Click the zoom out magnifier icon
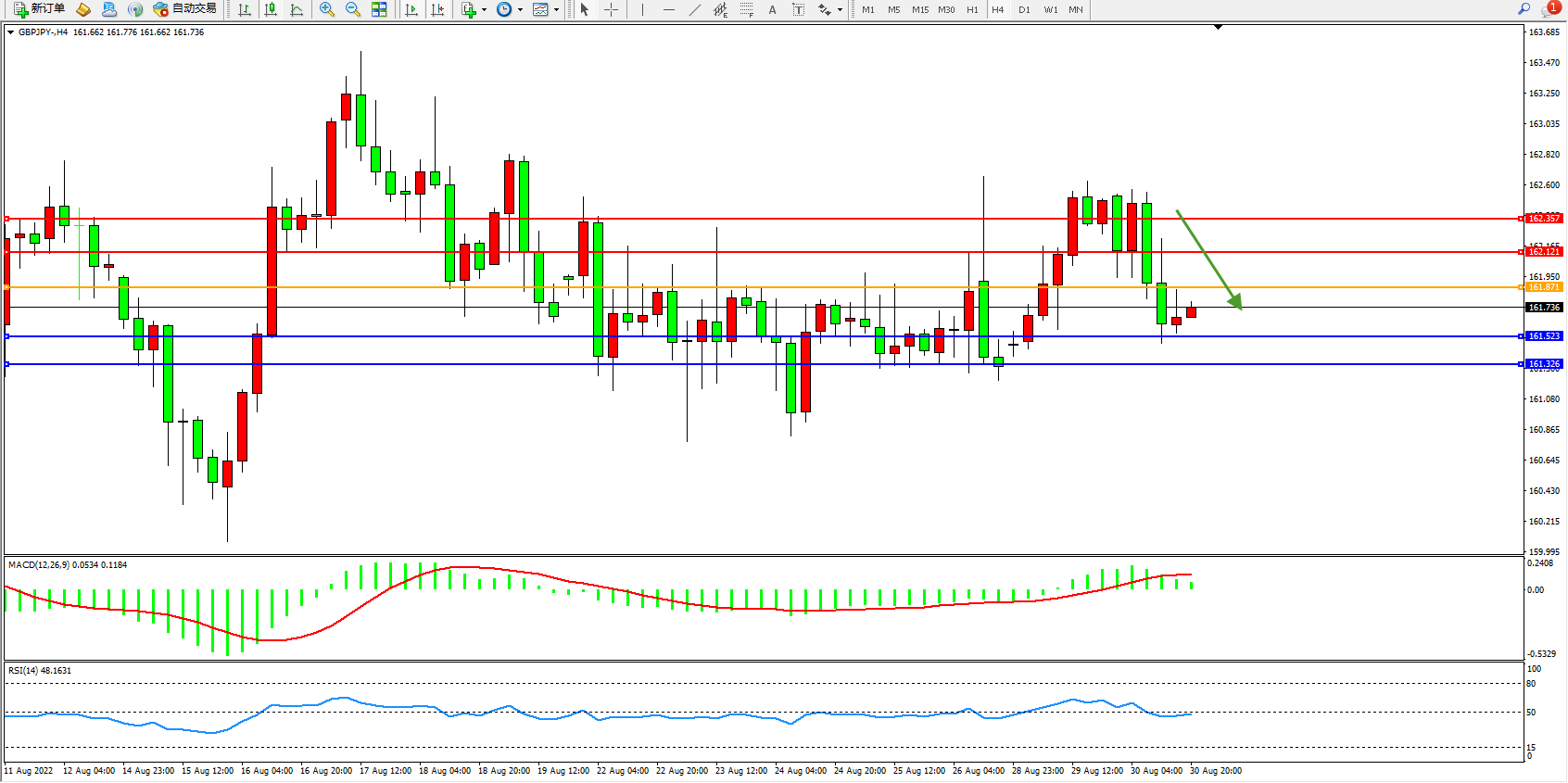 (x=353, y=9)
